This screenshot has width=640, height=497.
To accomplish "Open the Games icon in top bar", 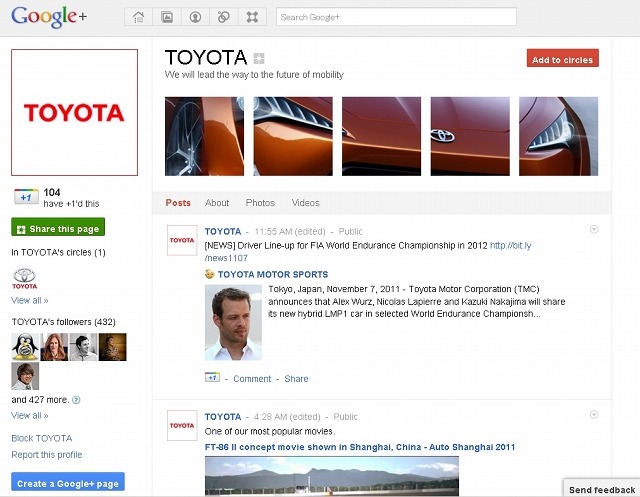I will coord(252,17).
